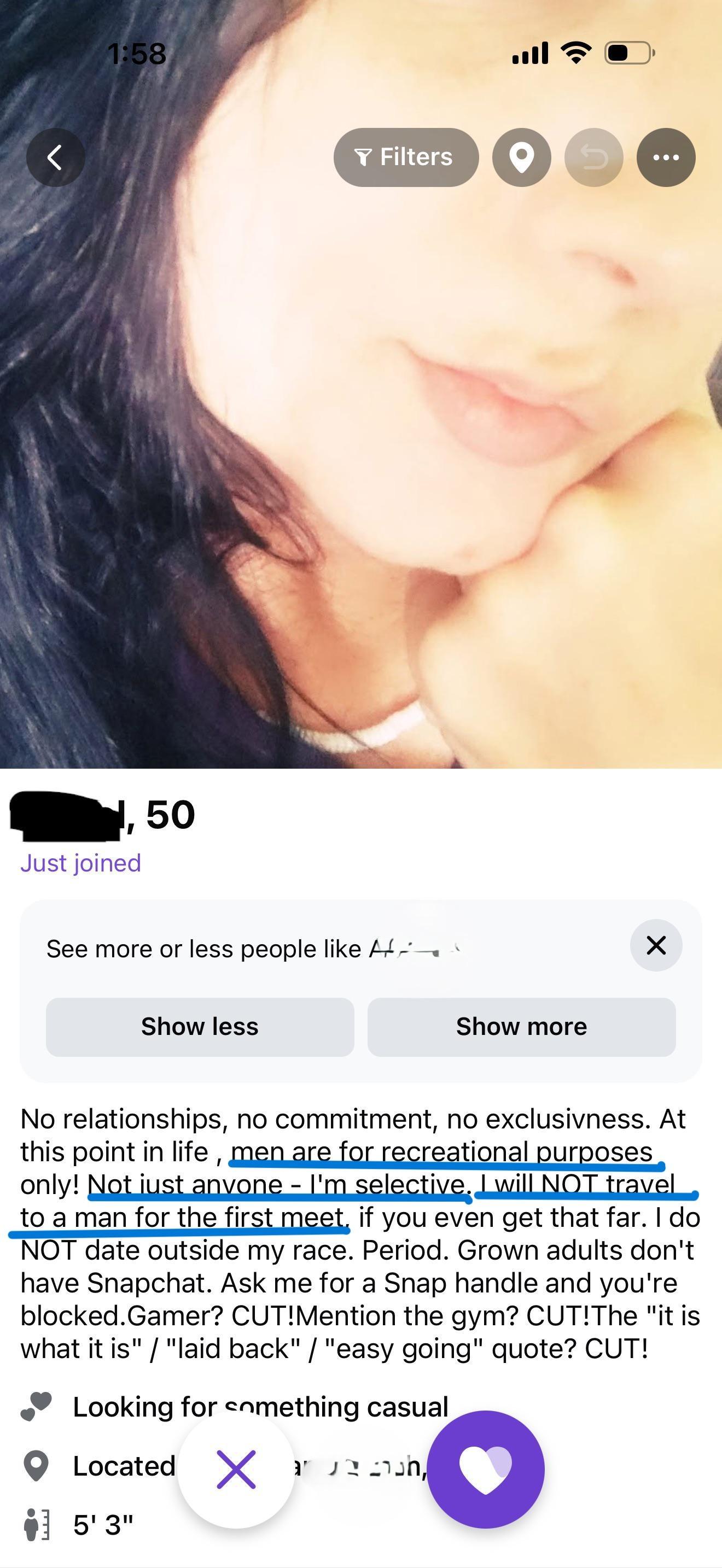Tap the battery indicator in status bar
Screen dimensions: 722x1568
630,53
